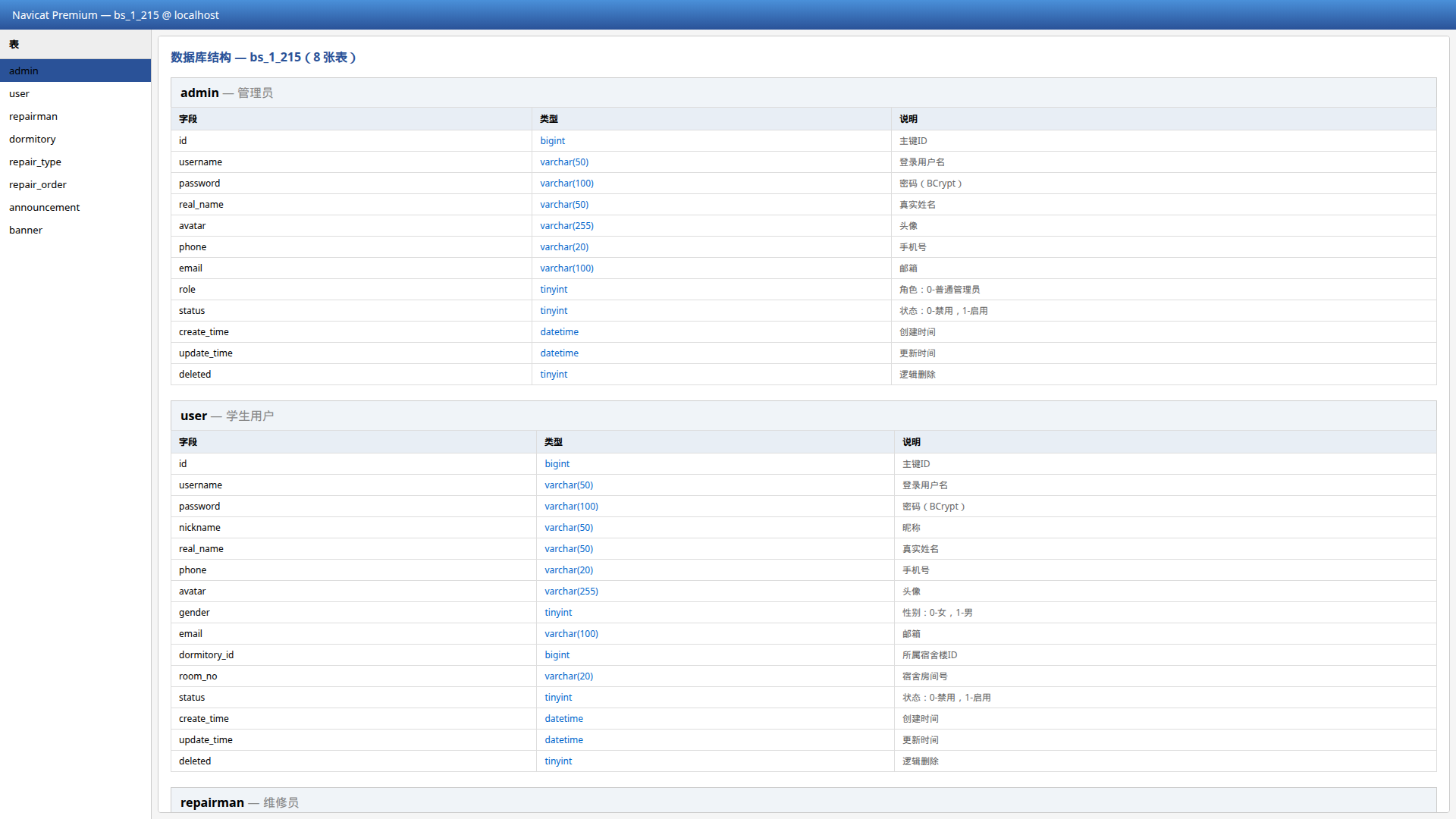
Task: Open banner table in sidebar
Action: pyautogui.click(x=75, y=230)
